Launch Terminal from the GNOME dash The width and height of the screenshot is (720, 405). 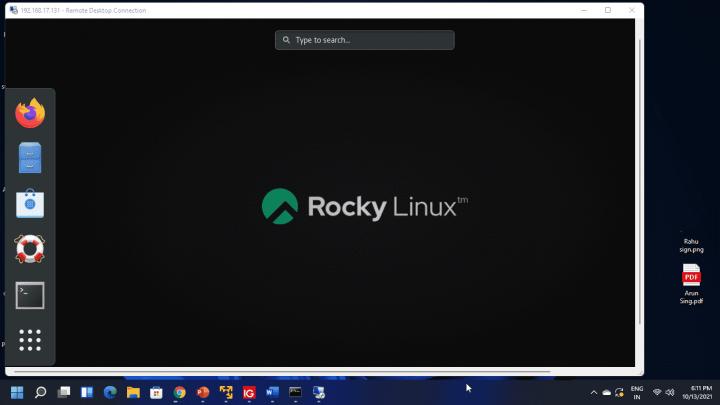(x=30, y=295)
